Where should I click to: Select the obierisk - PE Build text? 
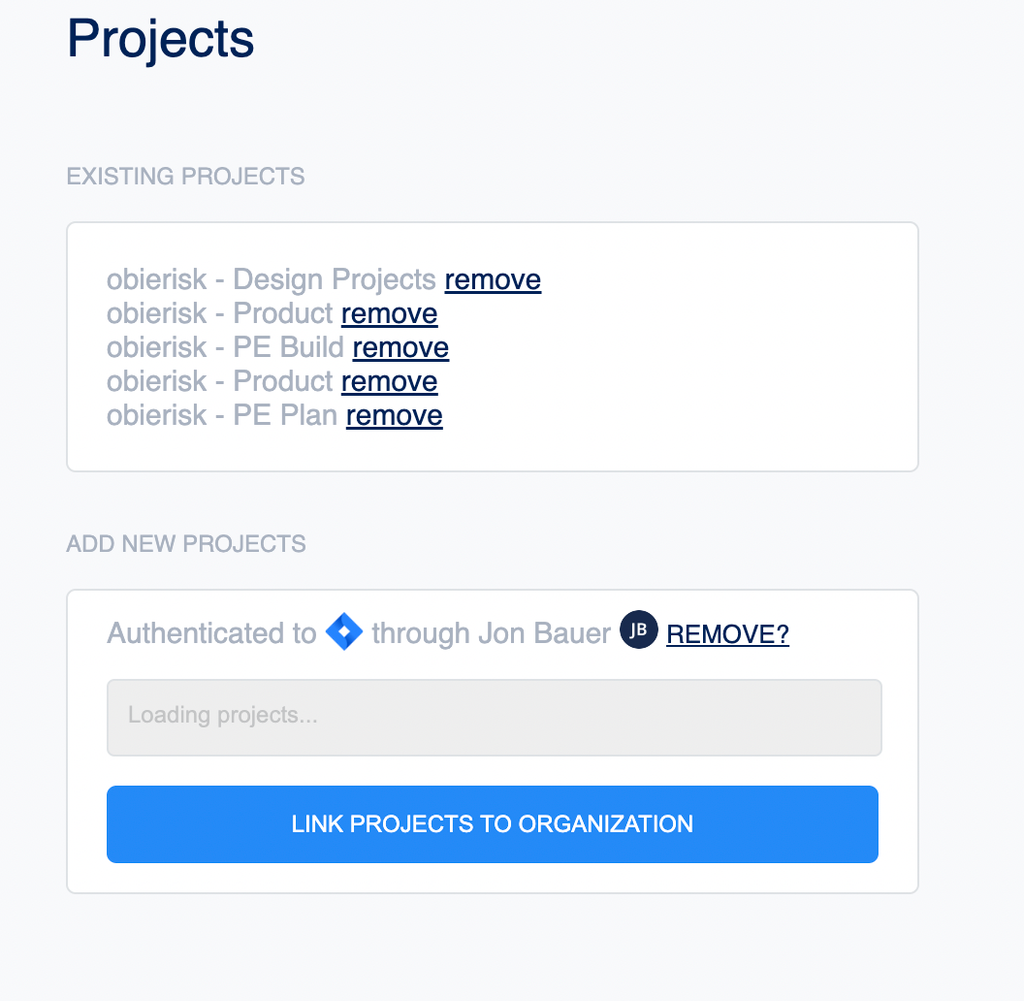[x=225, y=347]
